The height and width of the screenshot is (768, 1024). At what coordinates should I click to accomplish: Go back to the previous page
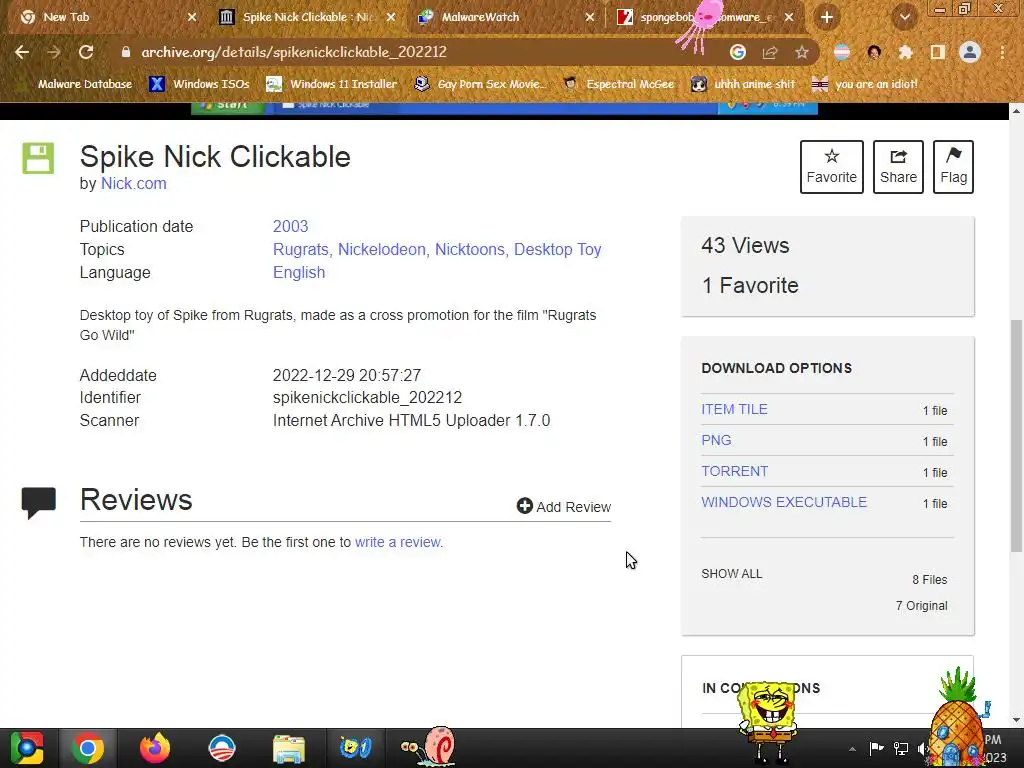(x=22, y=52)
